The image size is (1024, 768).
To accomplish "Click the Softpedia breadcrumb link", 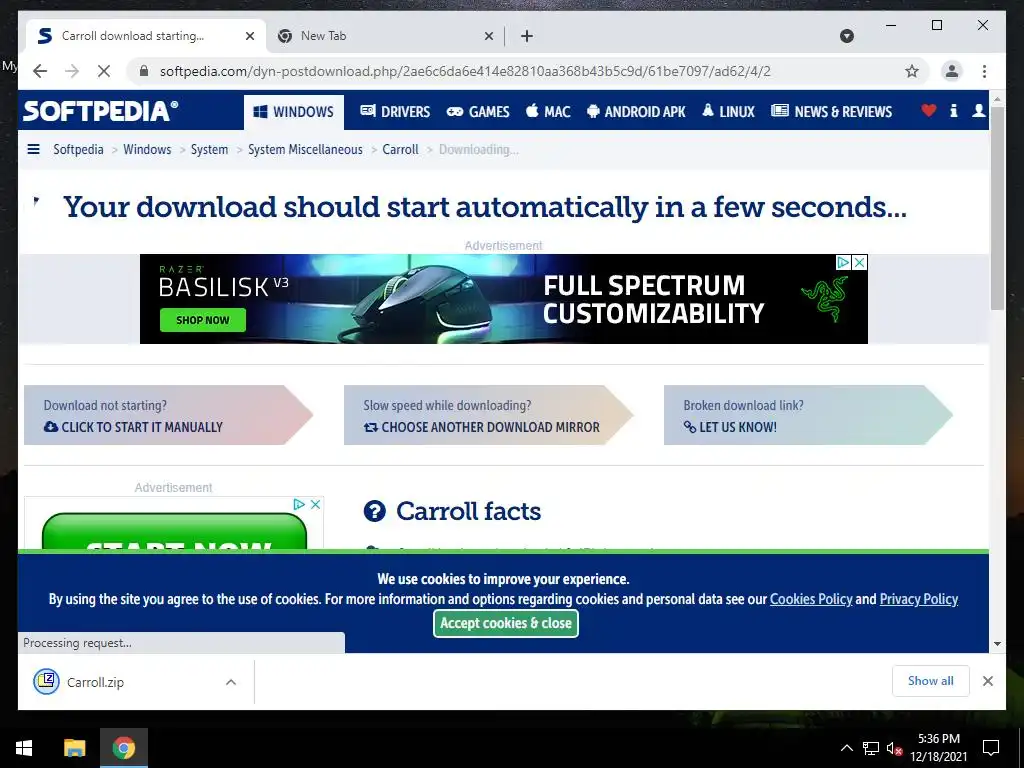I will (78, 150).
